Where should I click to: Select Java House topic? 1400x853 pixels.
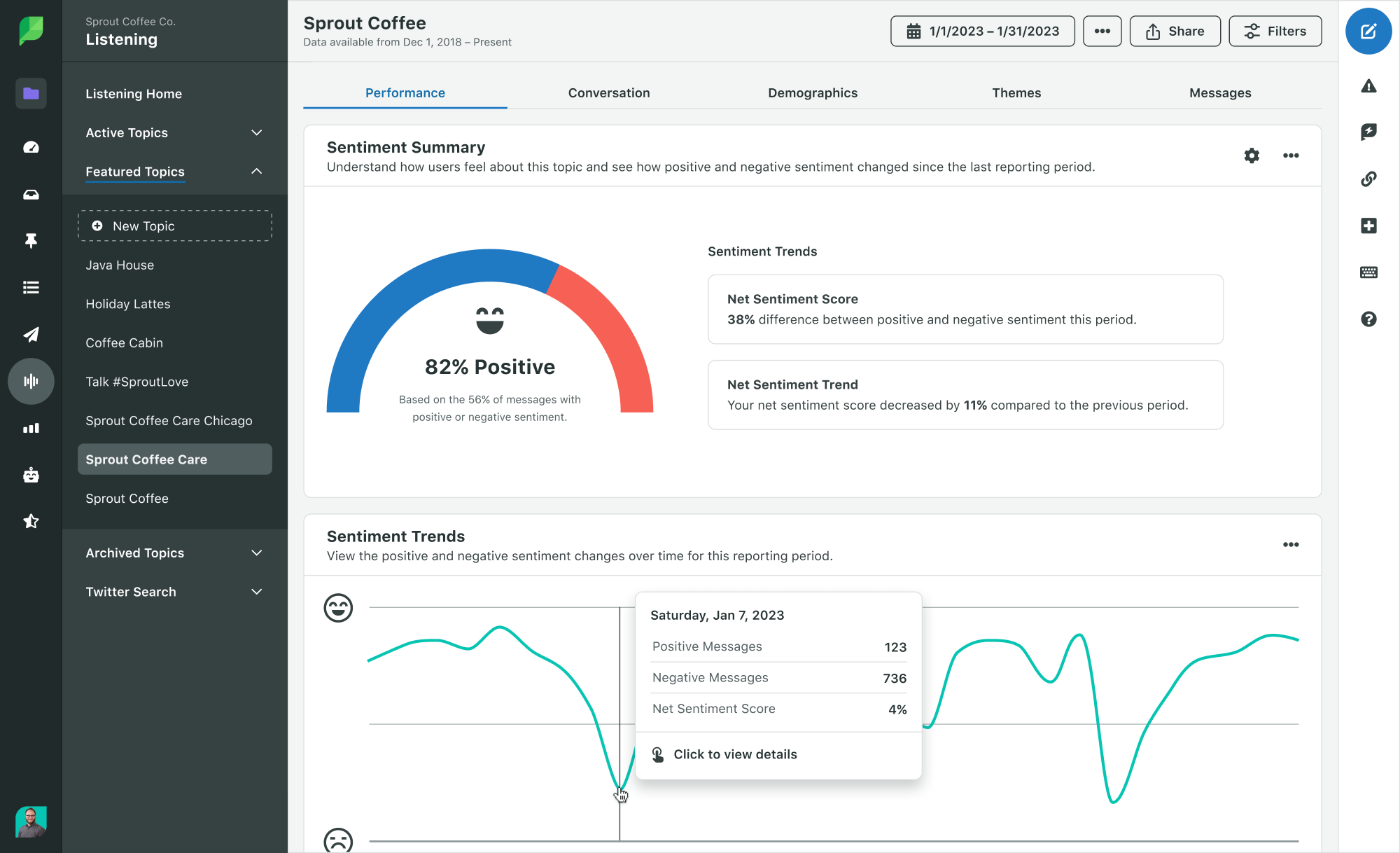coord(119,264)
